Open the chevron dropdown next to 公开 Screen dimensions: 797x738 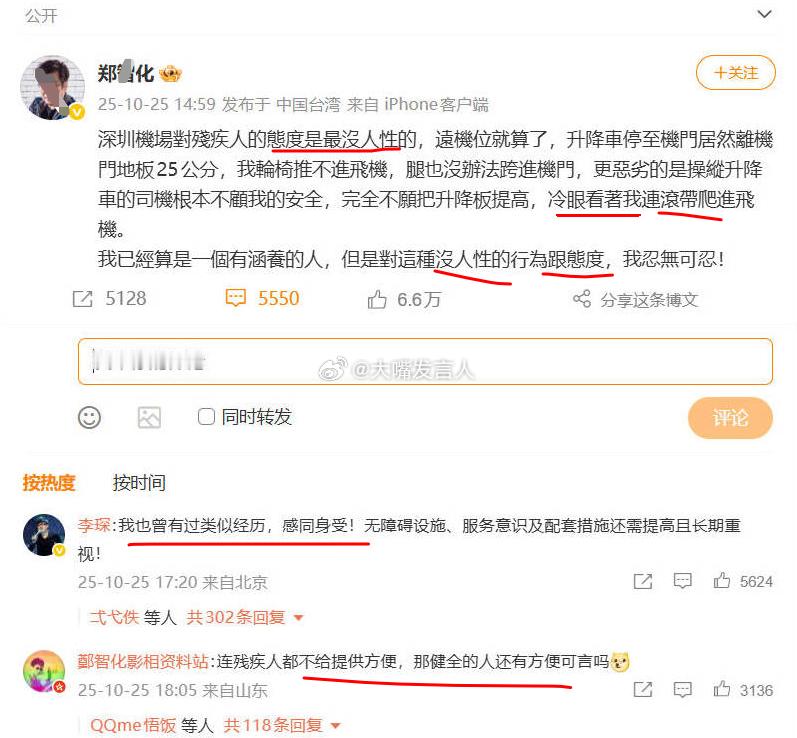click(x=764, y=14)
